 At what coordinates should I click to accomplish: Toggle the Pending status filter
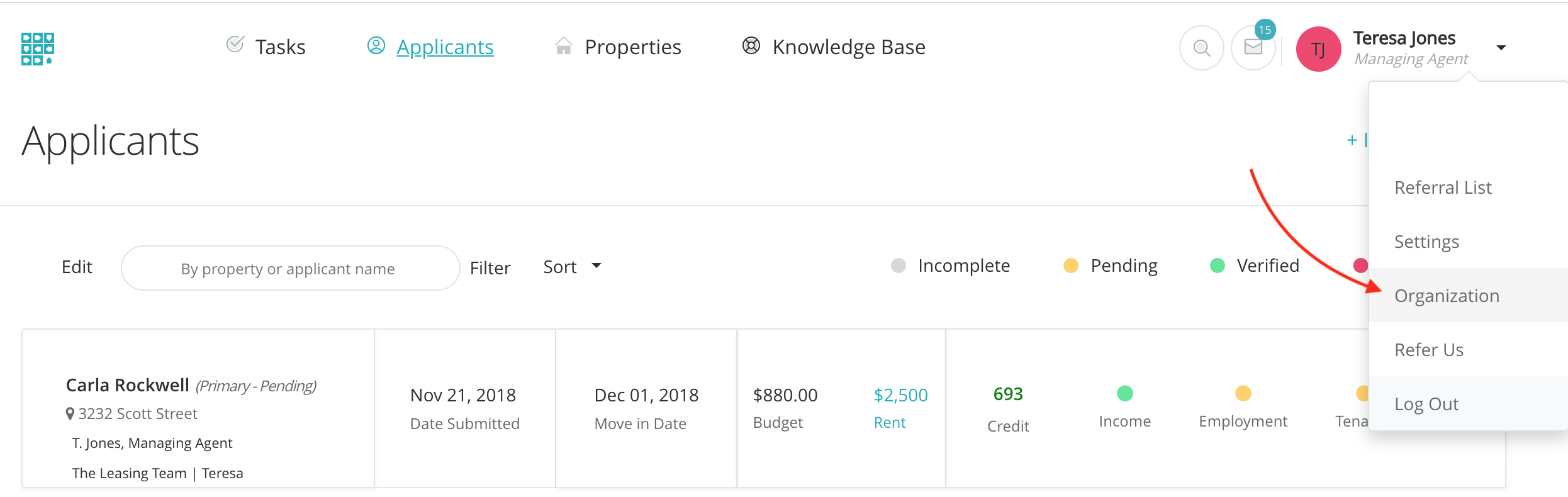click(x=1111, y=266)
